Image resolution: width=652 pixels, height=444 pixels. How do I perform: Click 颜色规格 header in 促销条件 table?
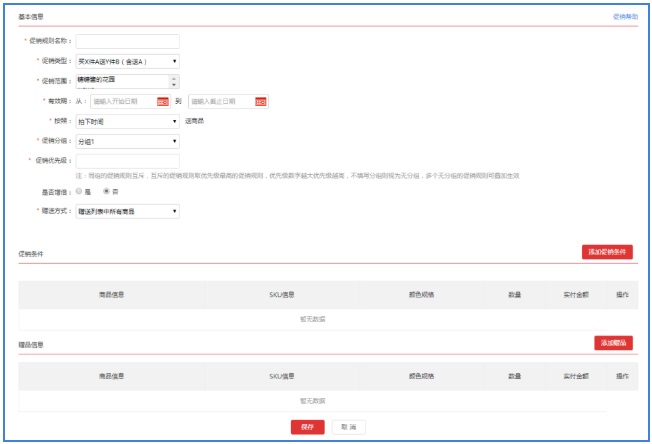point(421,295)
